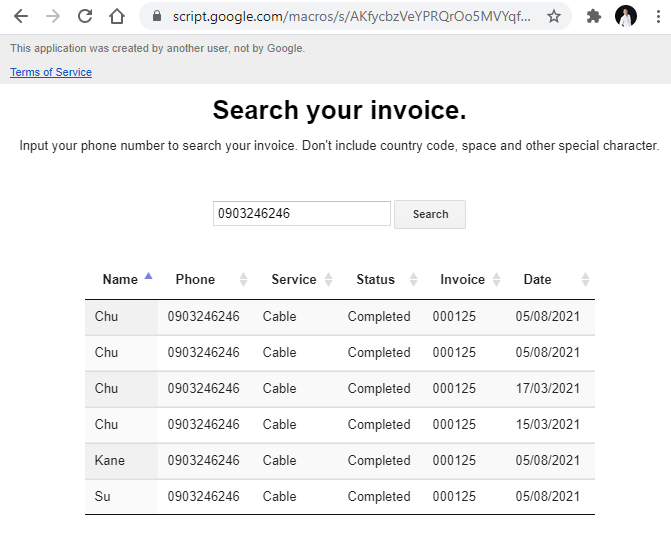Select the Kane row in the table
This screenshot has width=671, height=533.
click(110, 460)
